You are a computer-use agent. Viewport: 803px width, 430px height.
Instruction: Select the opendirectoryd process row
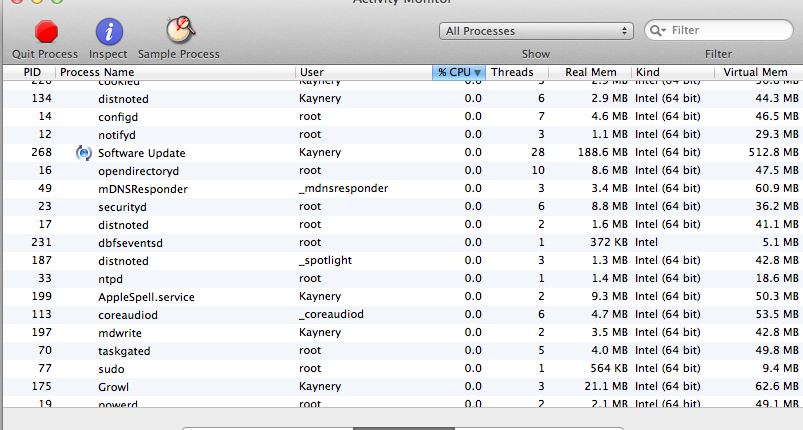[403, 170]
